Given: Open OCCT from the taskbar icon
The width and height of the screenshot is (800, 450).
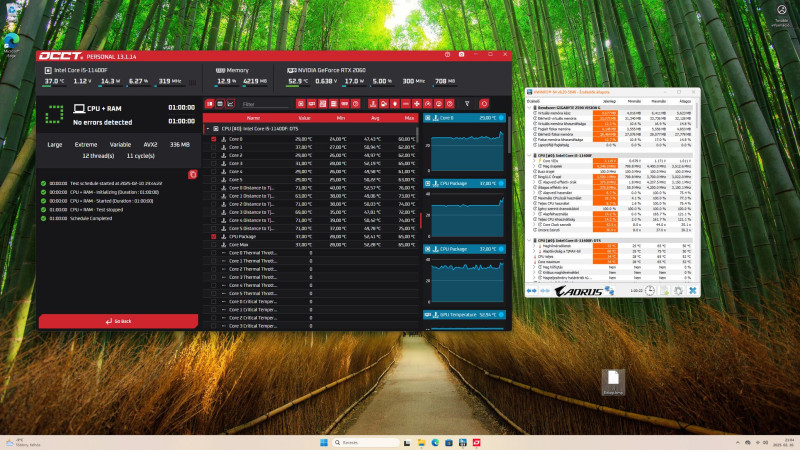Looking at the screenshot, I should coord(477,442).
